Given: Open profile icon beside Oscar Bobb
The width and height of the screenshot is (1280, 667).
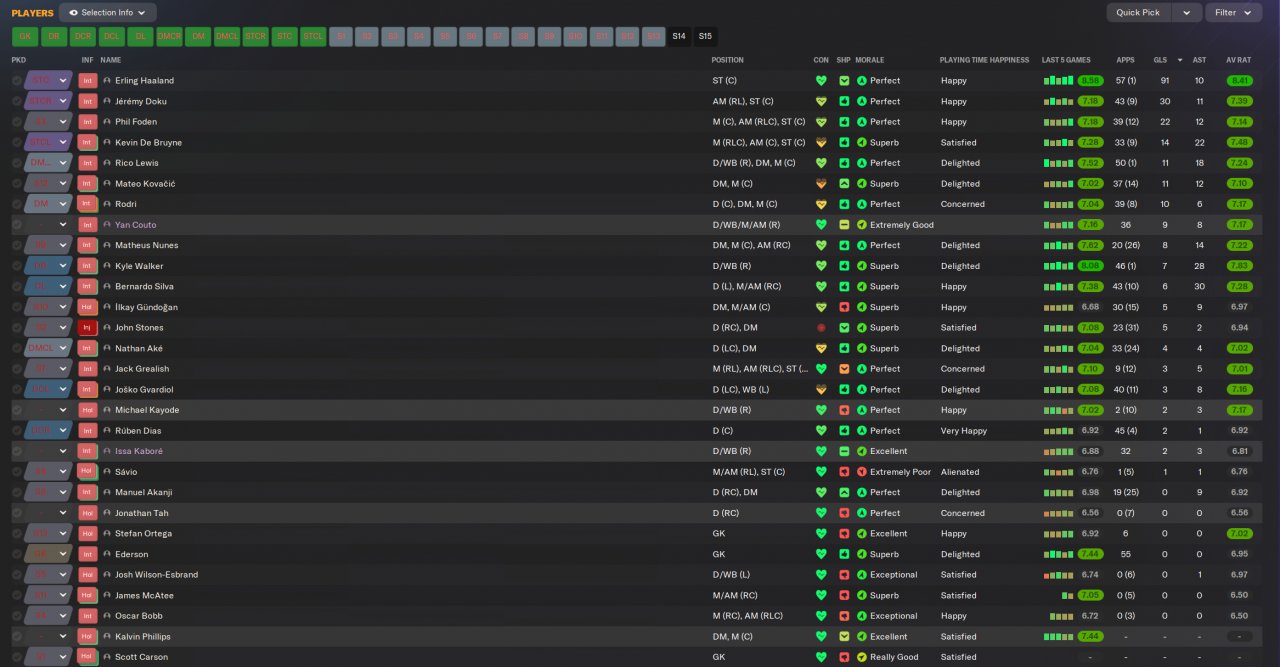Looking at the screenshot, I should coord(107,616).
